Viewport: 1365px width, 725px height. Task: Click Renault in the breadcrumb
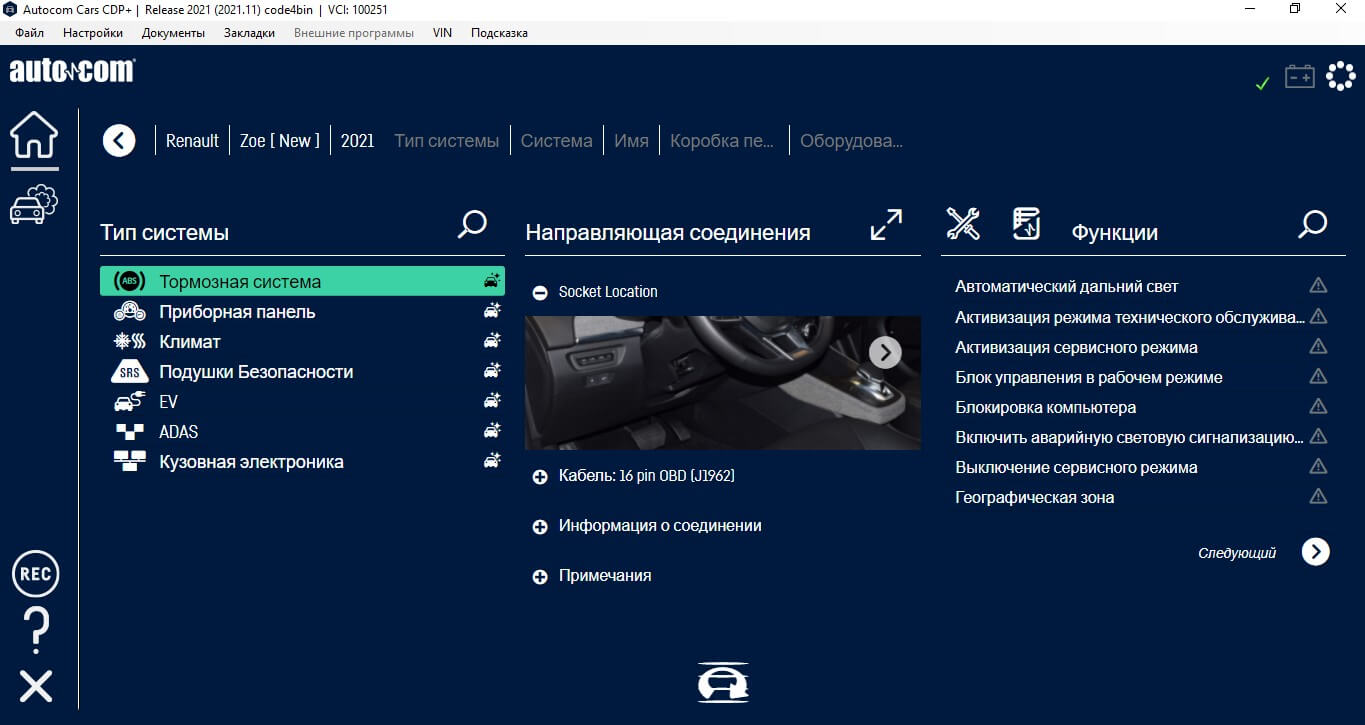tap(192, 141)
